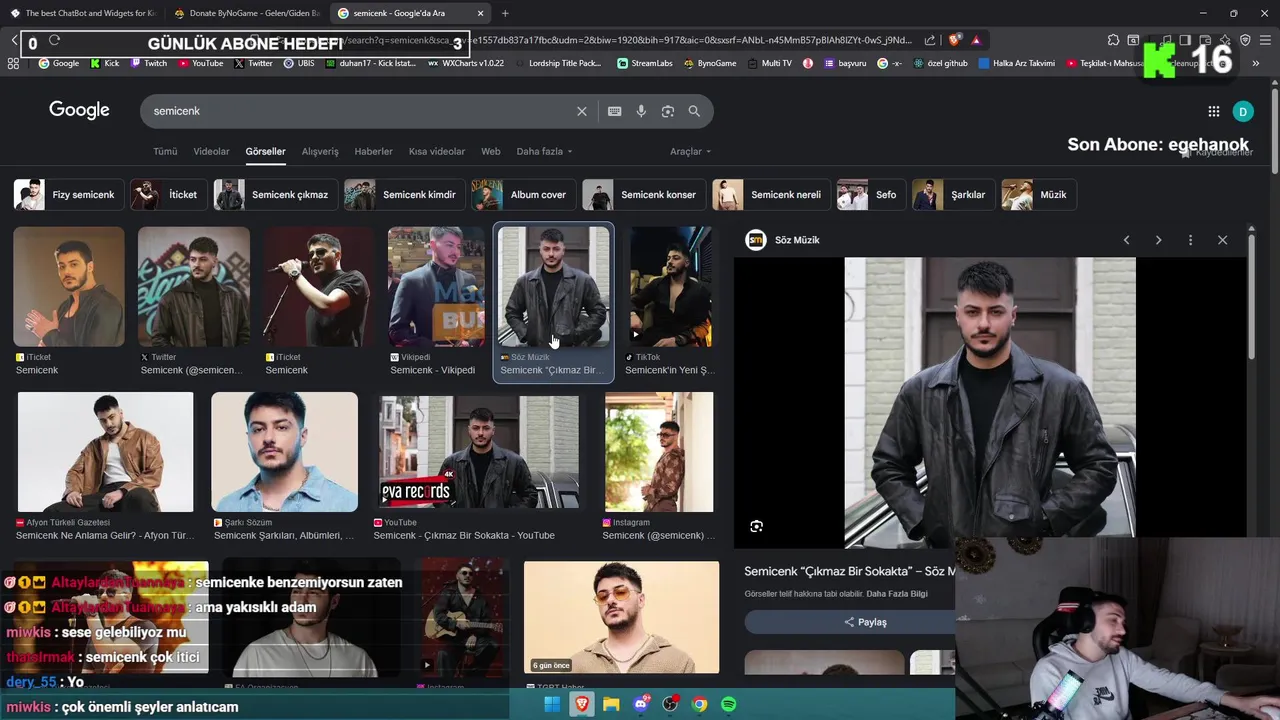Switch to the Tümü results tab
Image resolution: width=1280 pixels, height=720 pixels.
(x=165, y=151)
